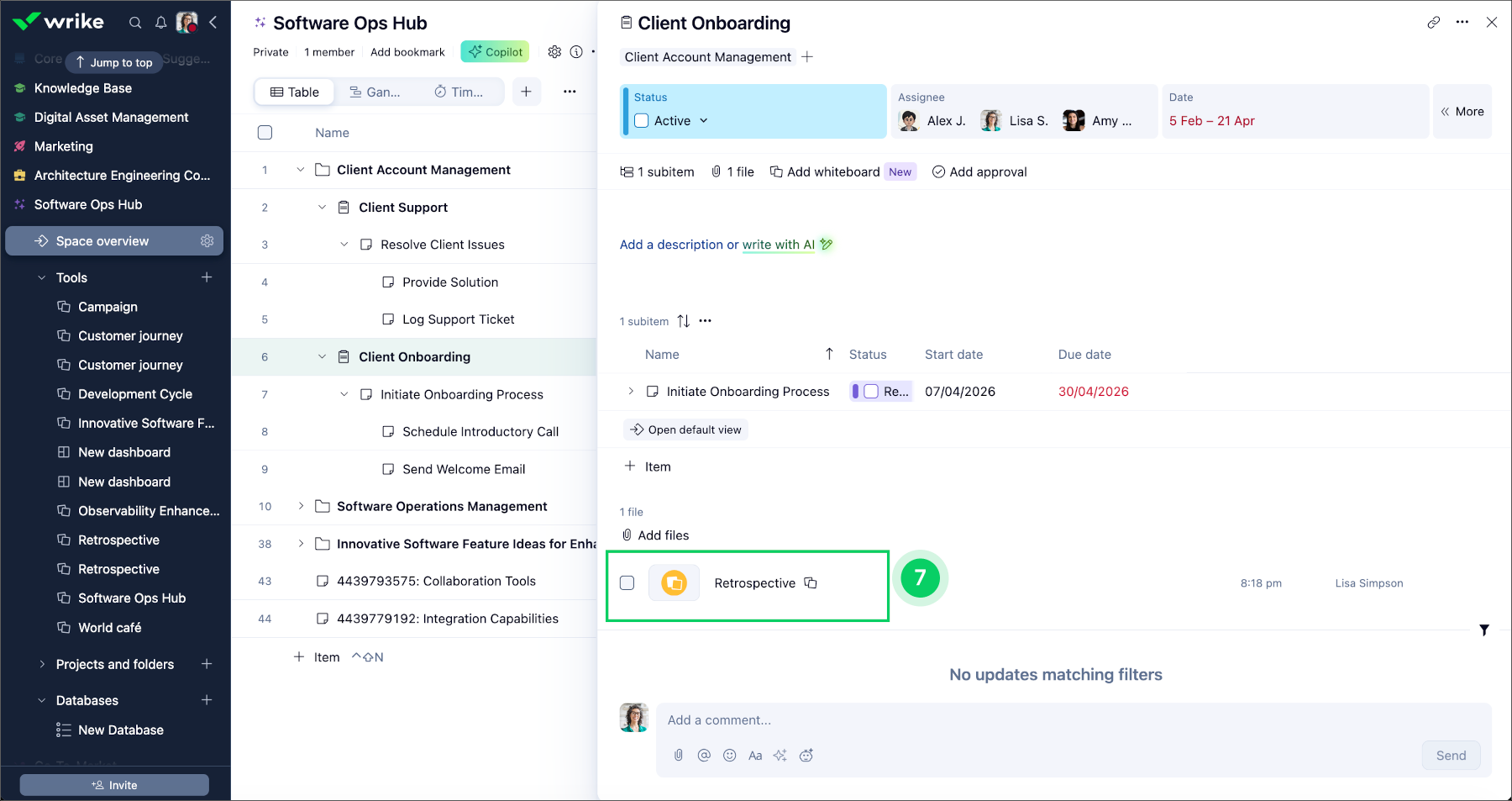Open the search magnifier in Wrike sidebar
Image resolution: width=1512 pixels, height=801 pixels.
pos(135,23)
